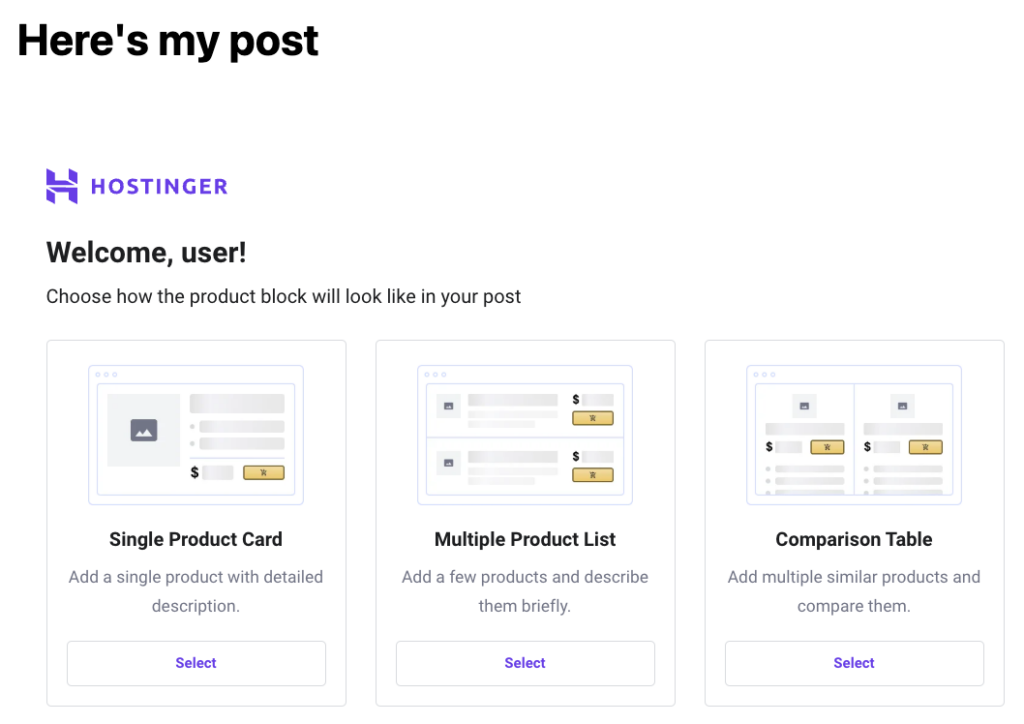Click the bottom image icon in Multiple Product List

(x=448, y=462)
